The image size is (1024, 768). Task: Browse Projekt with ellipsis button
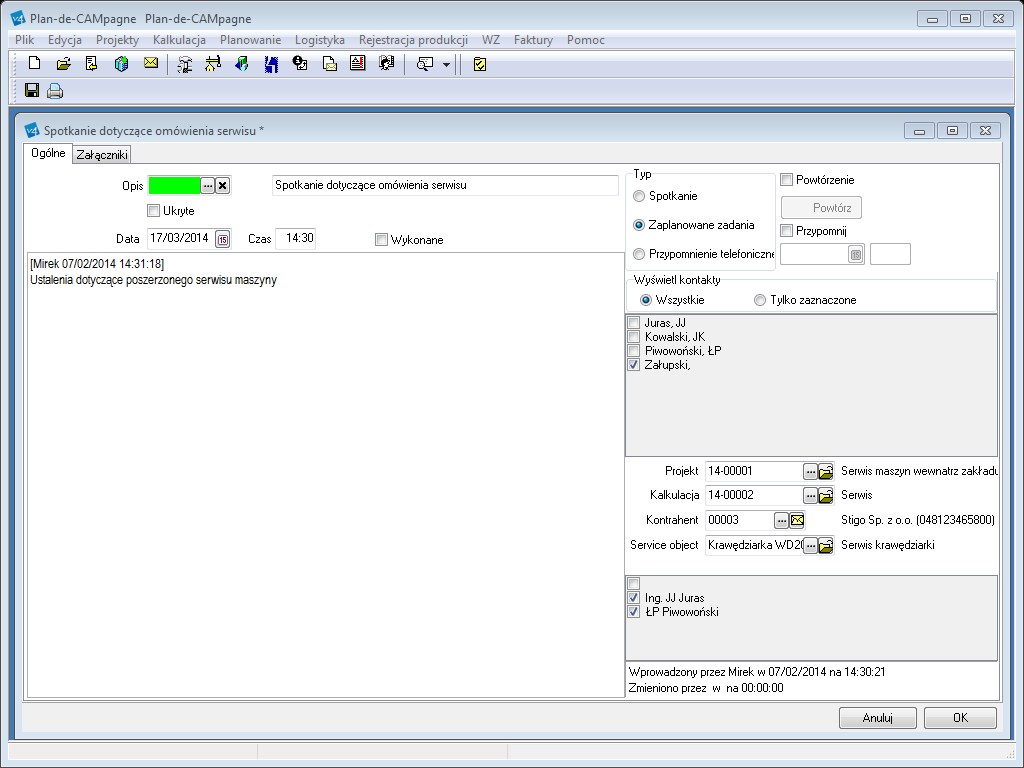coord(810,471)
